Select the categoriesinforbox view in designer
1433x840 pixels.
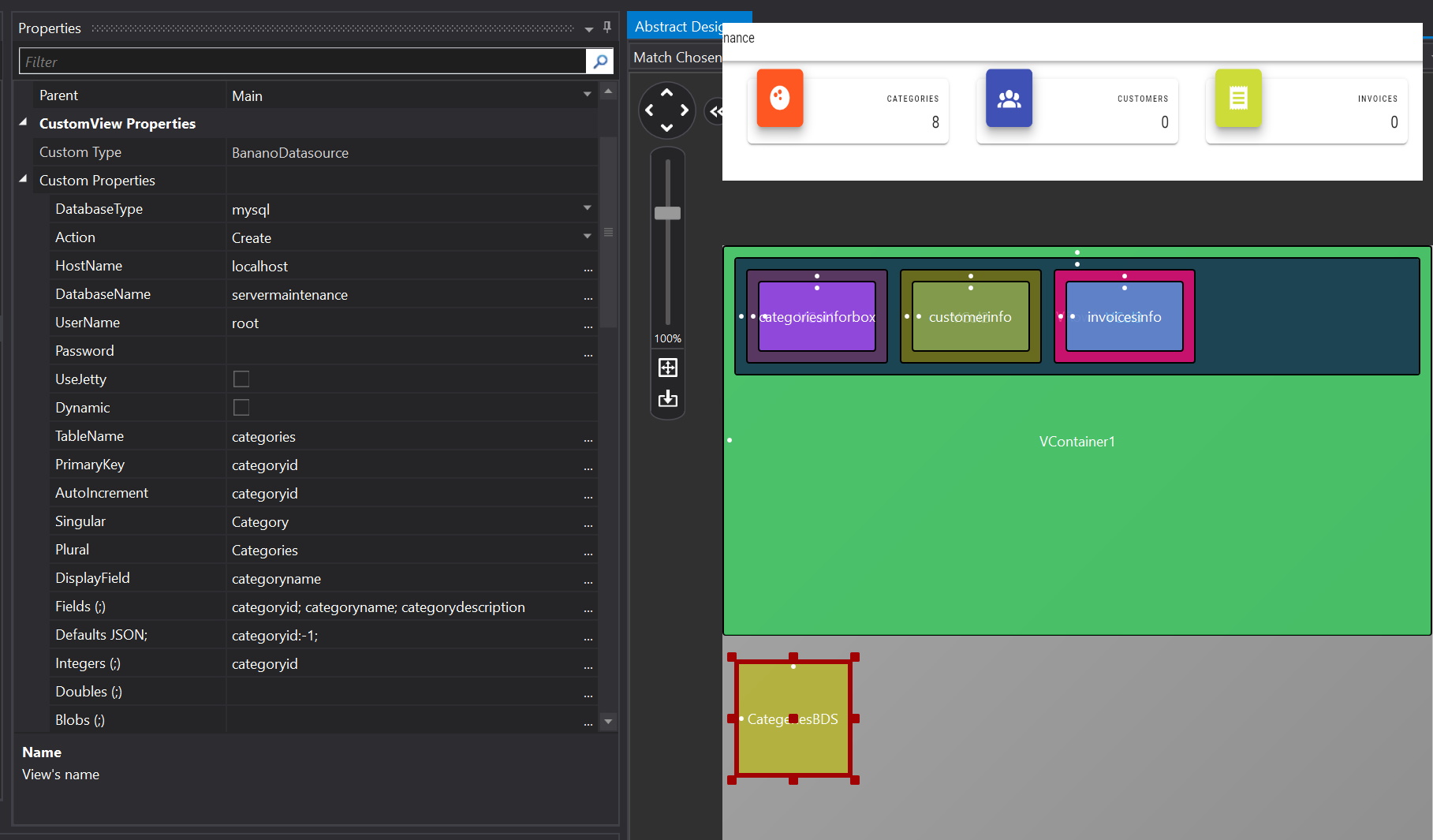[x=817, y=316]
